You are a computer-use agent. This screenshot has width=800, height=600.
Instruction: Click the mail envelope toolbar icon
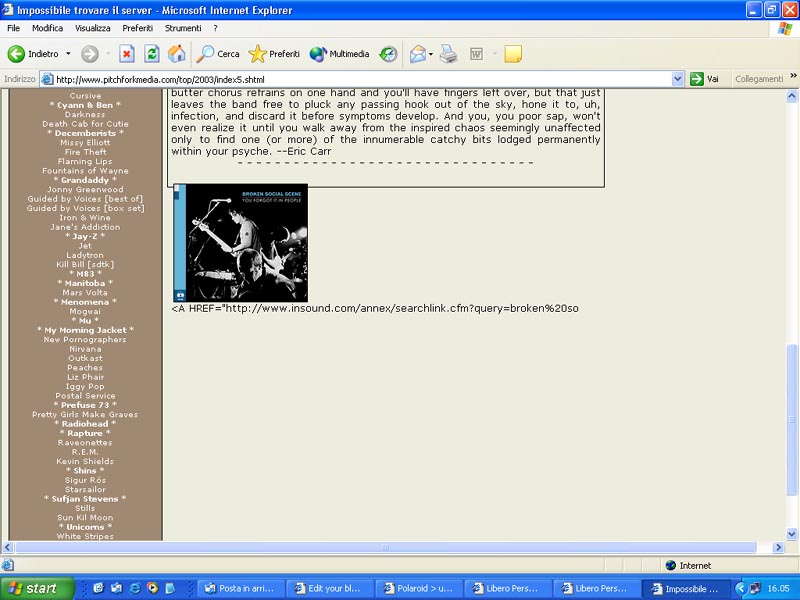417,54
